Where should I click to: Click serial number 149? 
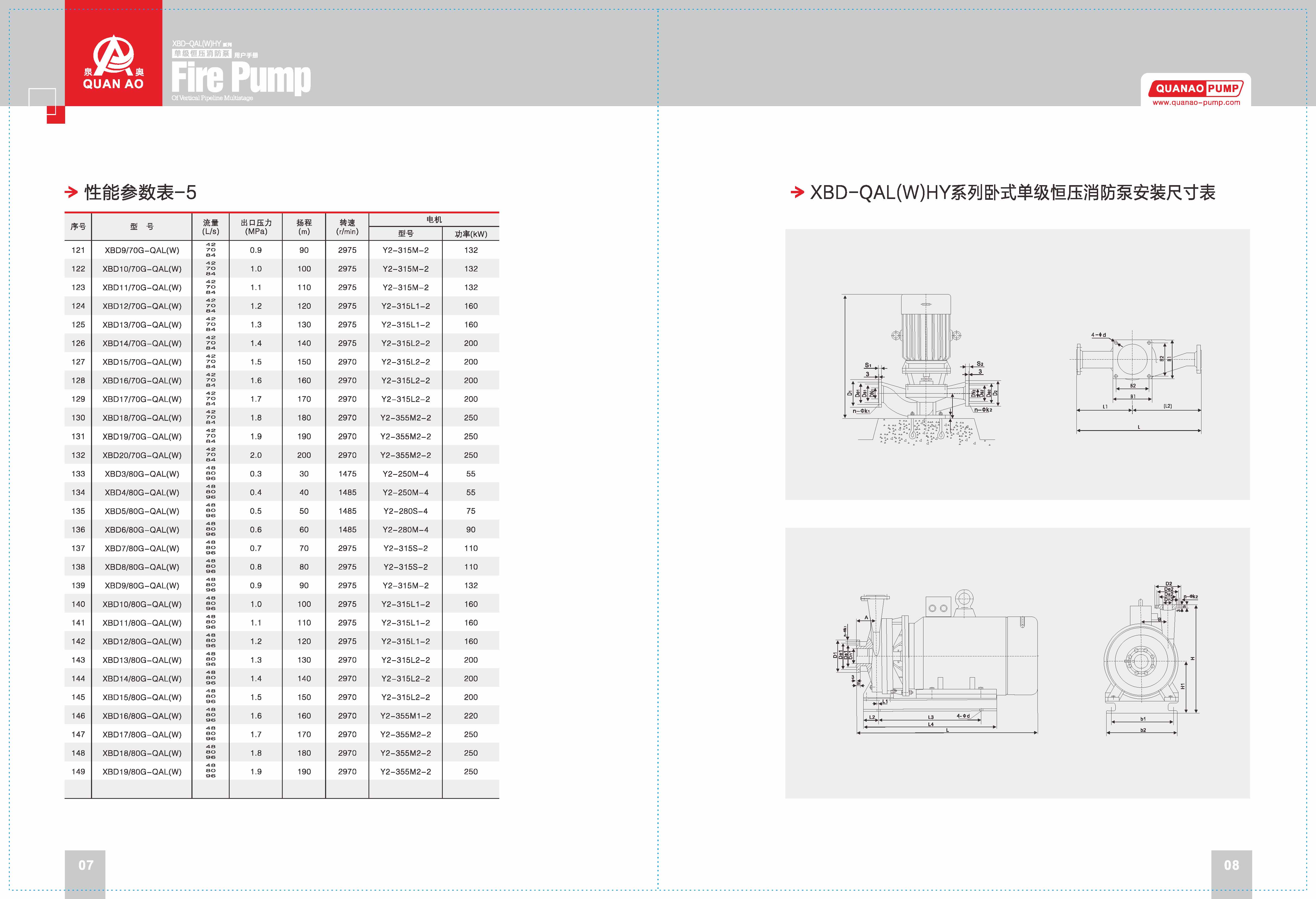tap(78, 772)
